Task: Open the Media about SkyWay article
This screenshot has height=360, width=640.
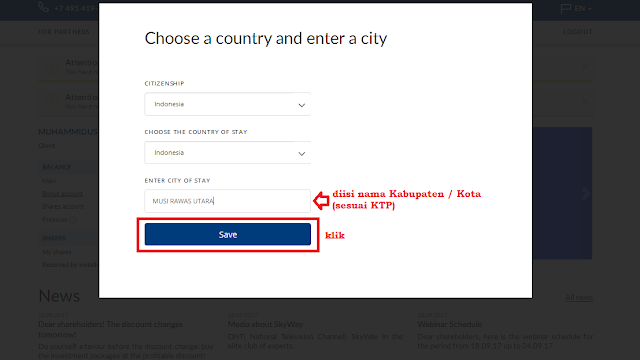Action: [265, 324]
